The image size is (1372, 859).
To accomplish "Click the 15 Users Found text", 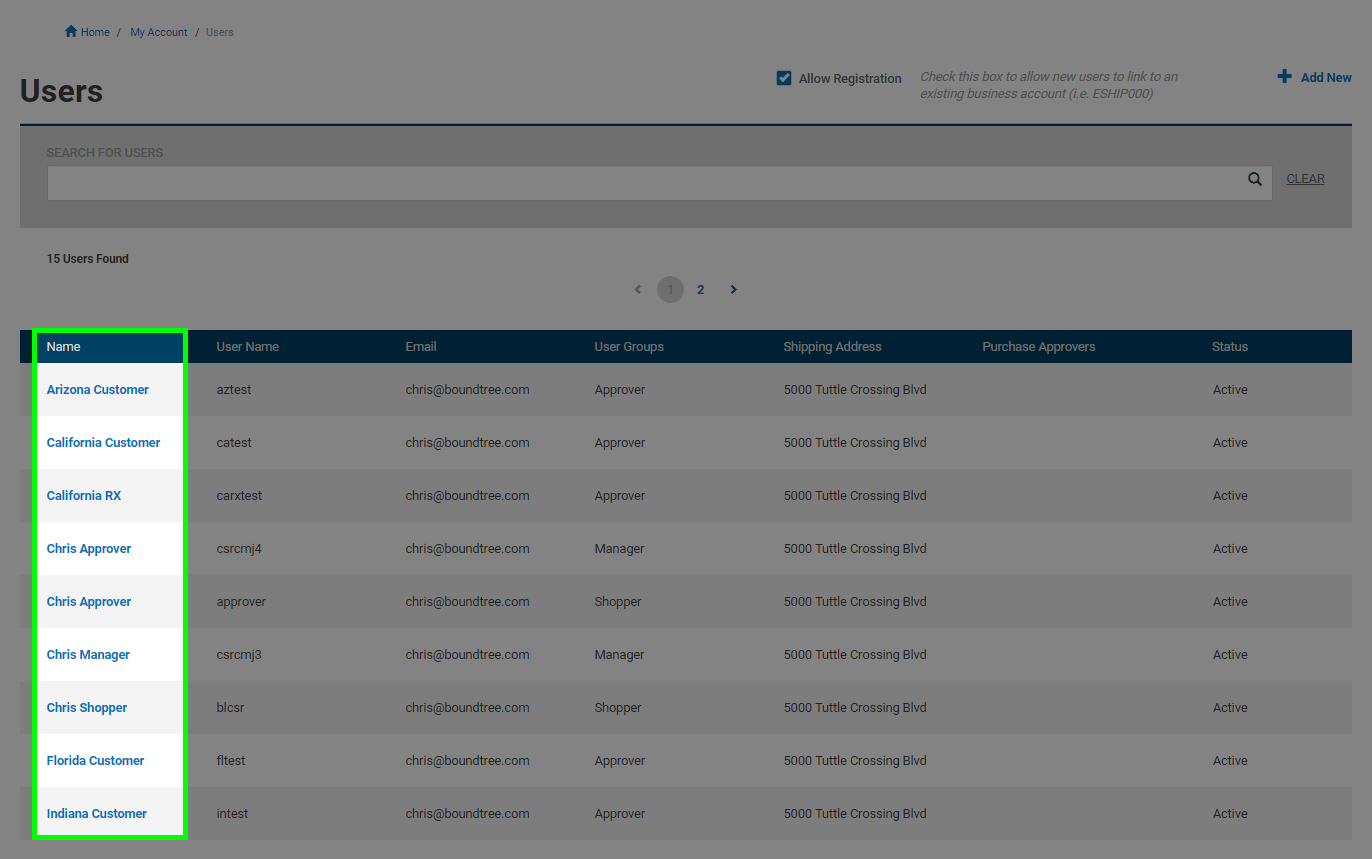I will click(x=88, y=259).
